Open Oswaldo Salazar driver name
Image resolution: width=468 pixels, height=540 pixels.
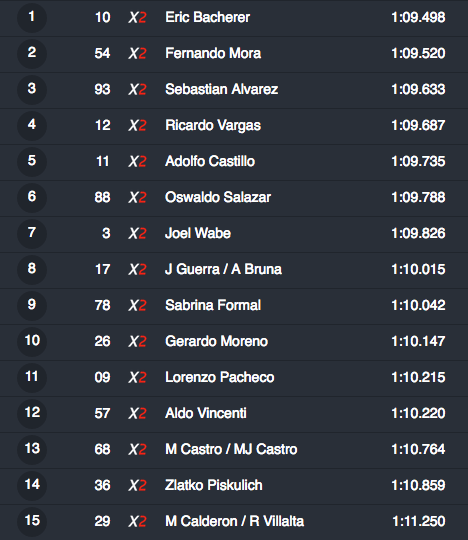pyautogui.click(x=218, y=197)
